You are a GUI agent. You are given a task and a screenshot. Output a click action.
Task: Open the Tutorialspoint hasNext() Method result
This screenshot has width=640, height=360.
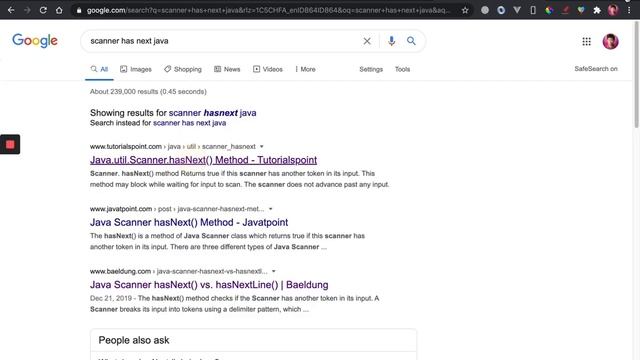pyautogui.click(x=203, y=160)
